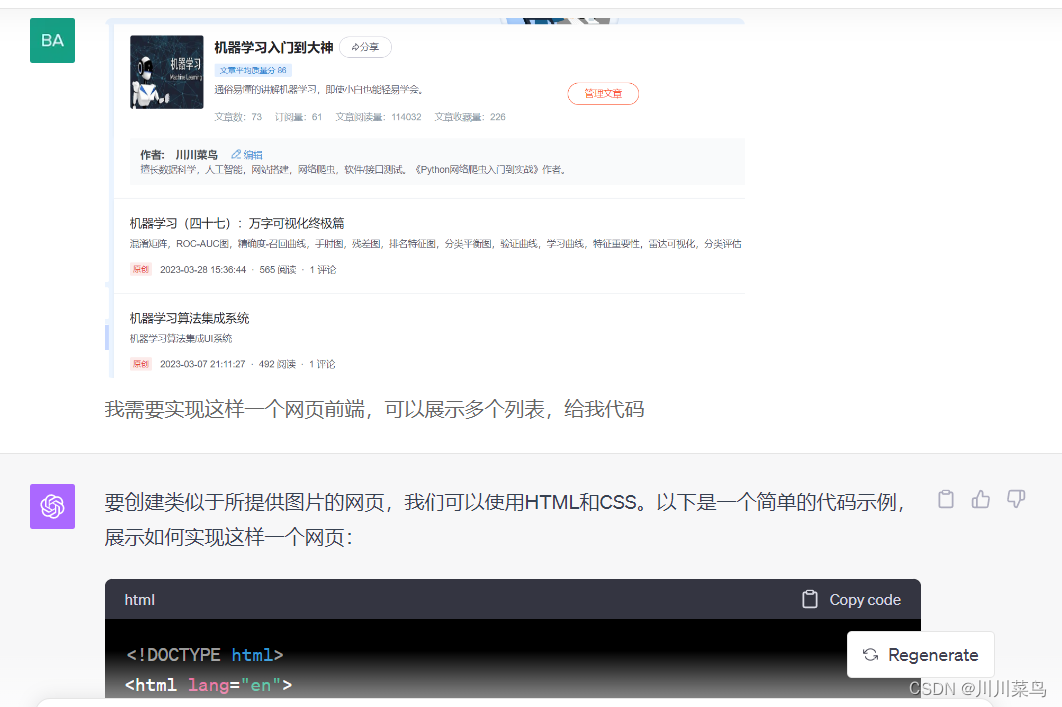
Task: Click the 文章平均质量分 86 badge
Action: coord(253,70)
